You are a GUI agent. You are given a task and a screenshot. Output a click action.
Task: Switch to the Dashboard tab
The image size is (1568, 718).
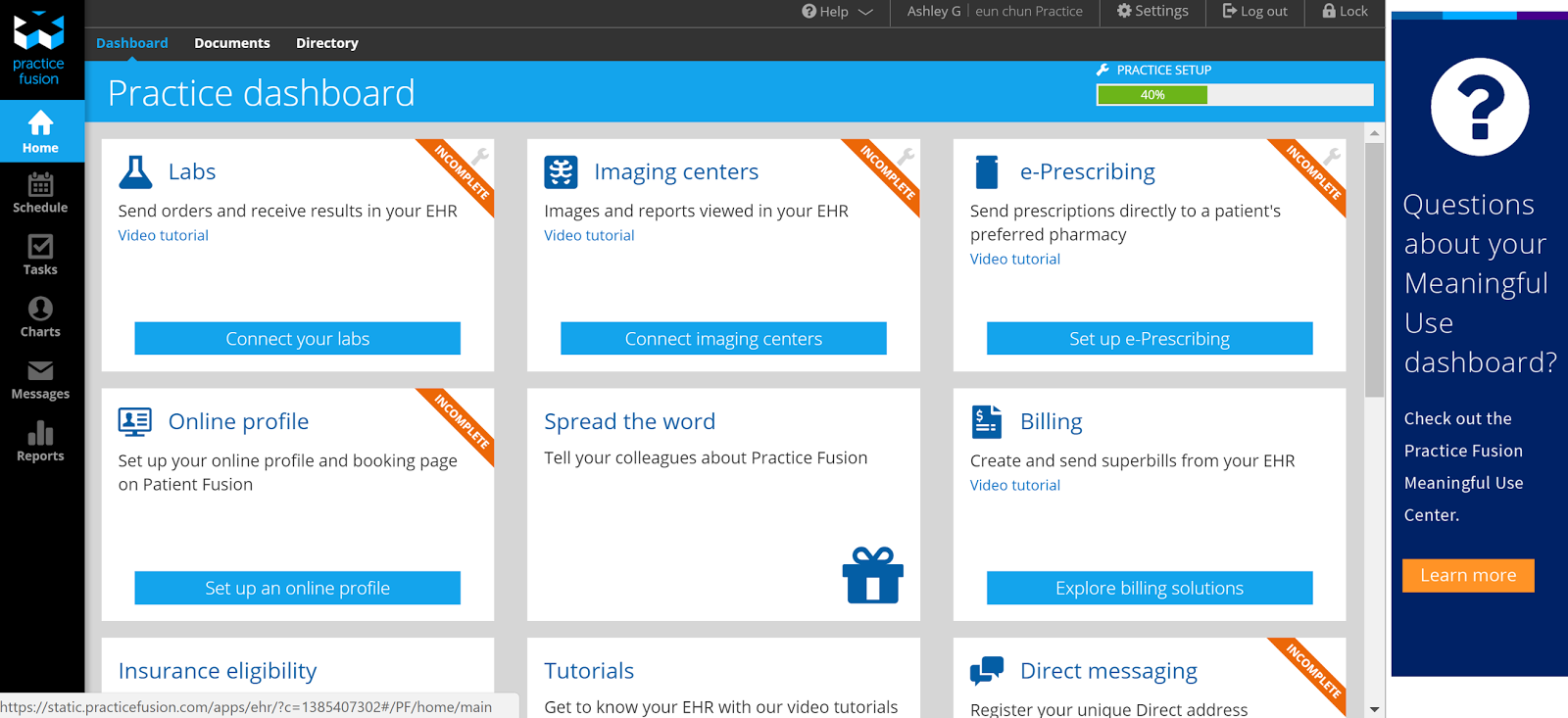132,43
